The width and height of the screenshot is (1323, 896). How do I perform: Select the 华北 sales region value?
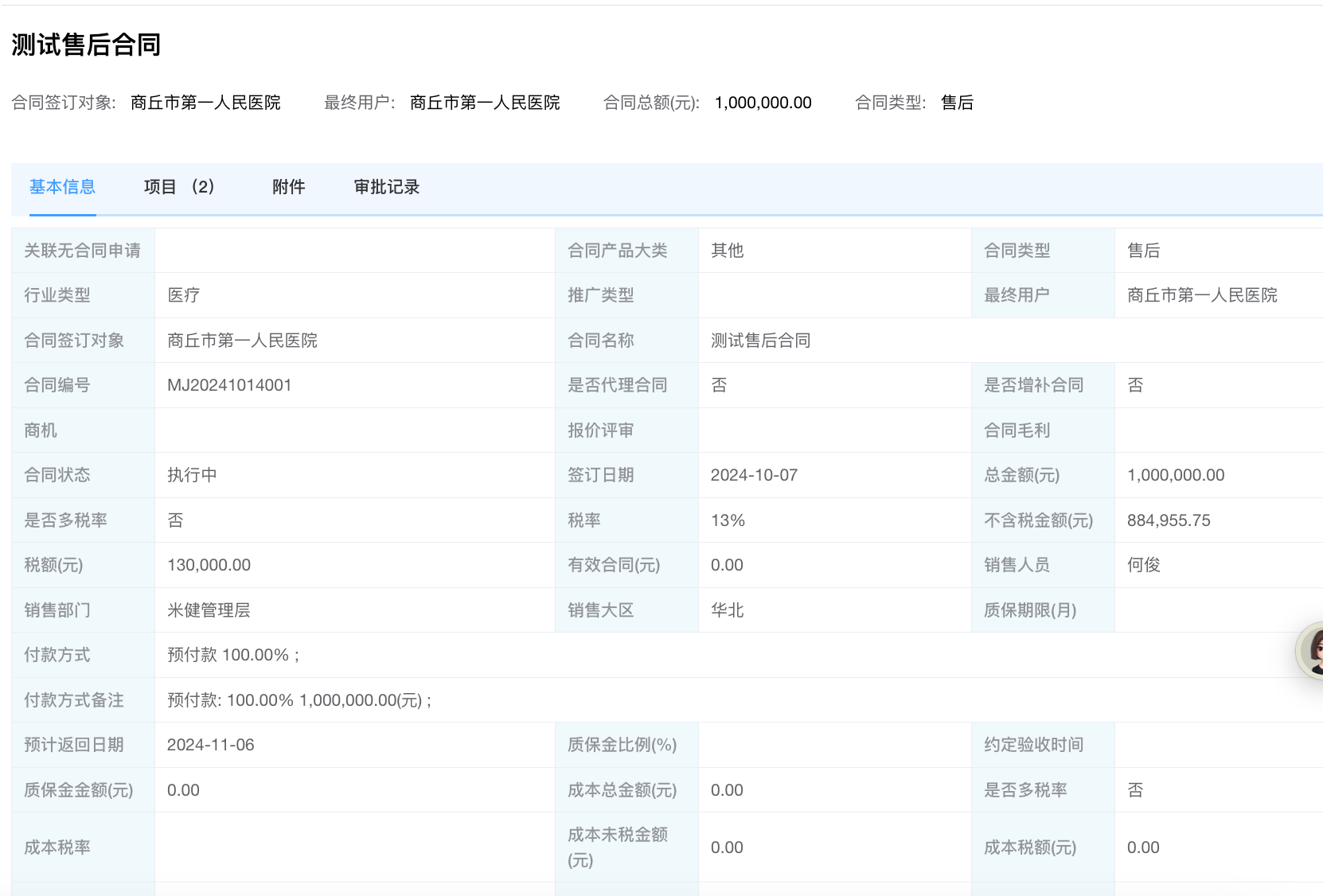click(727, 610)
